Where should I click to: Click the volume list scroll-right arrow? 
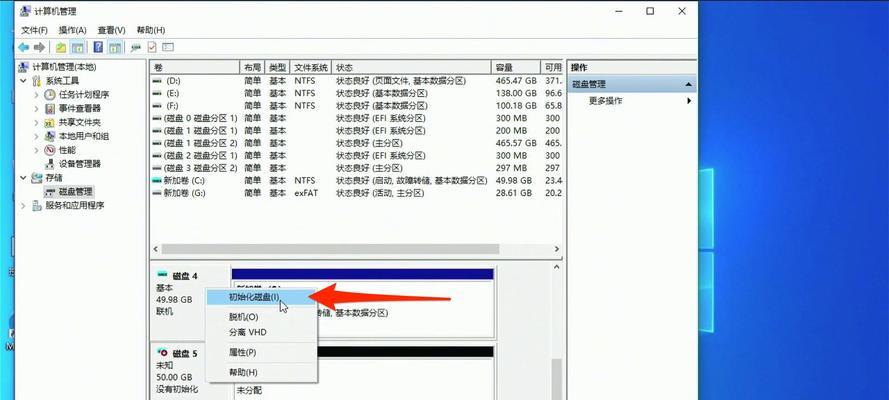point(557,249)
